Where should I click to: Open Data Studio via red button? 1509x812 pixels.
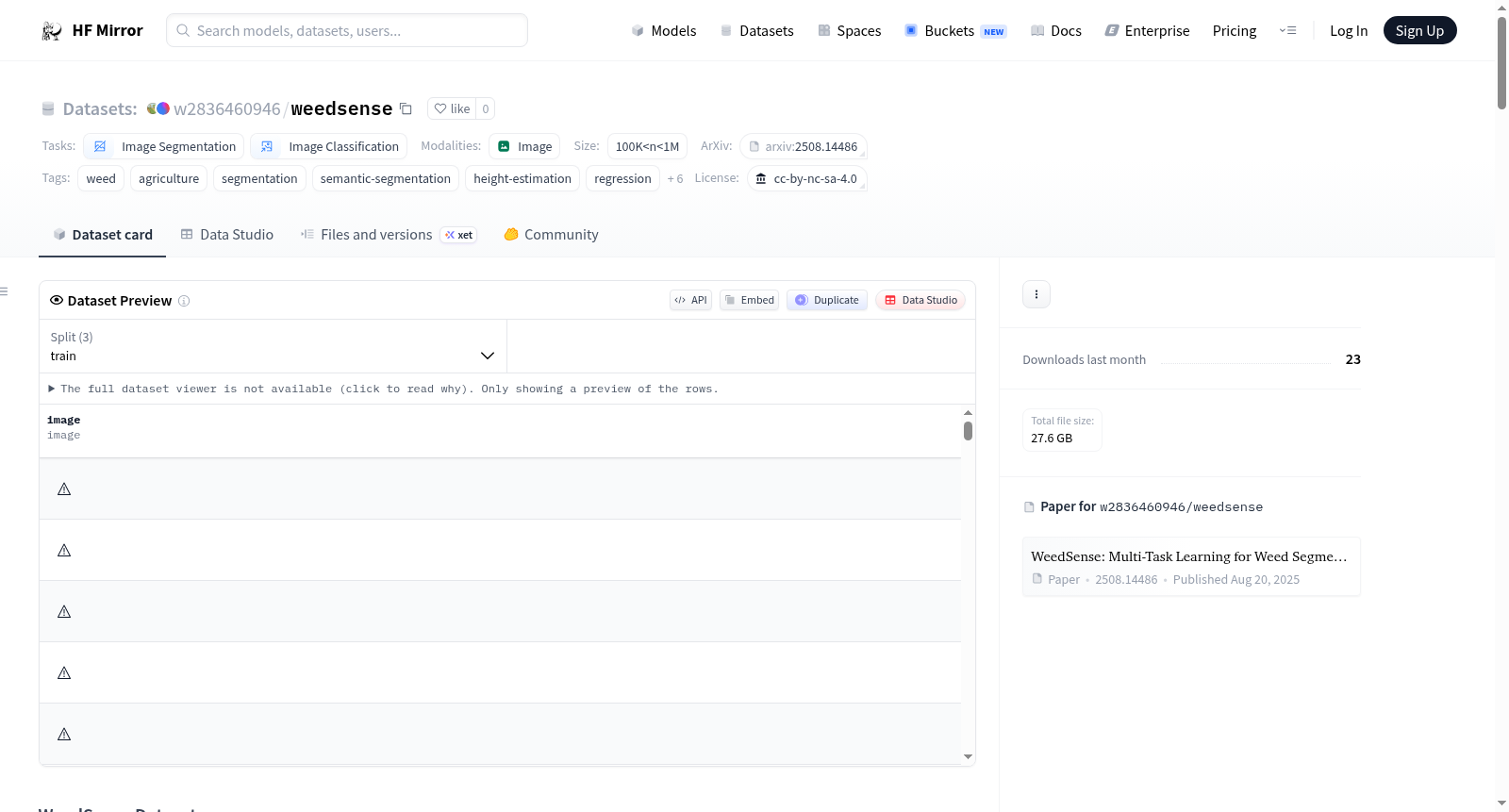920,300
